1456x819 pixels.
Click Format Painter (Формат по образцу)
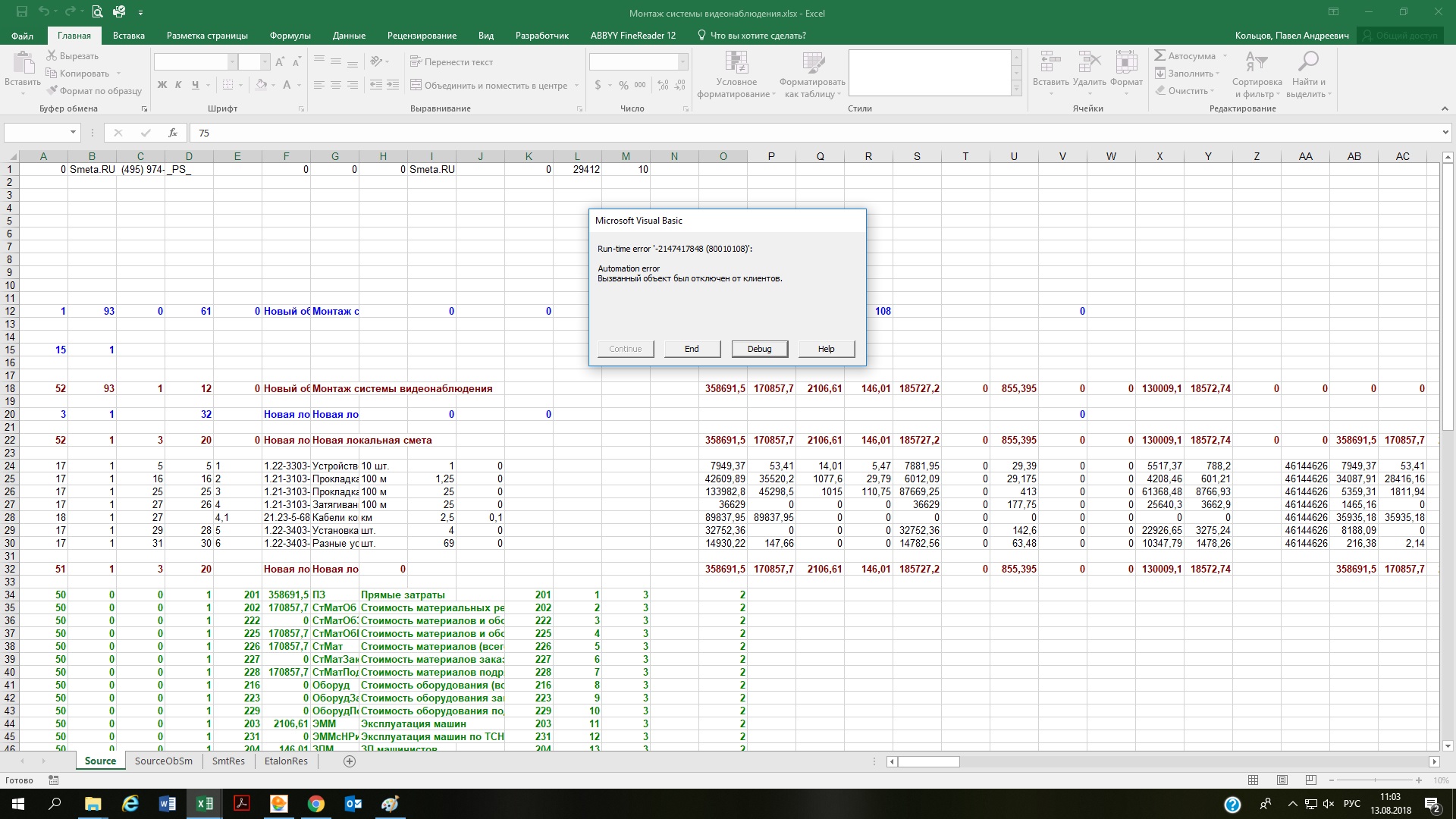[94, 91]
